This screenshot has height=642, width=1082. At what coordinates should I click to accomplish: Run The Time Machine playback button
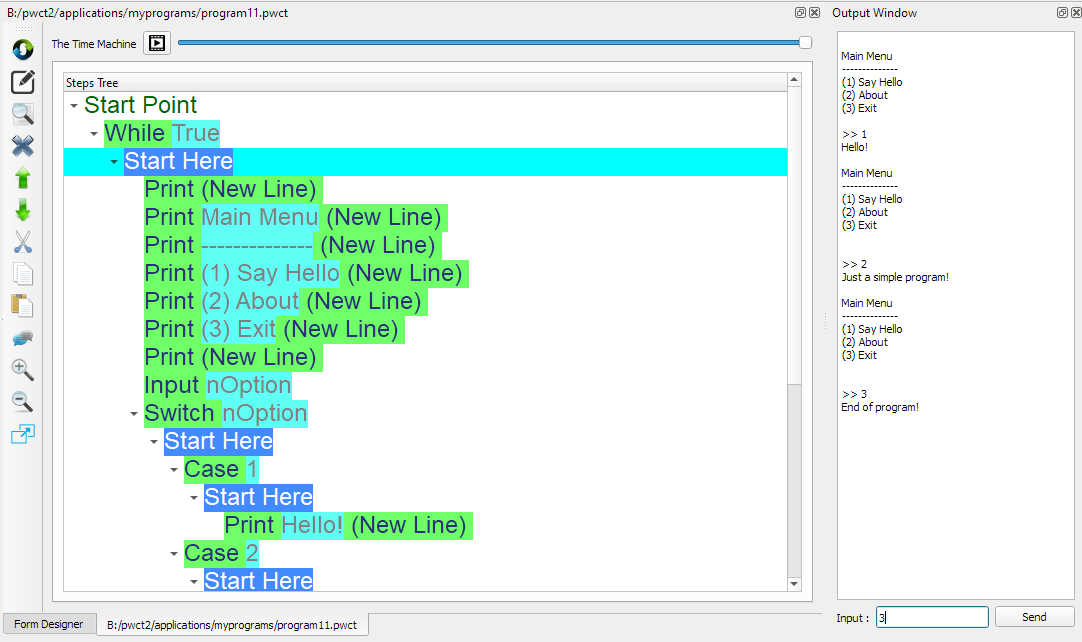point(156,43)
